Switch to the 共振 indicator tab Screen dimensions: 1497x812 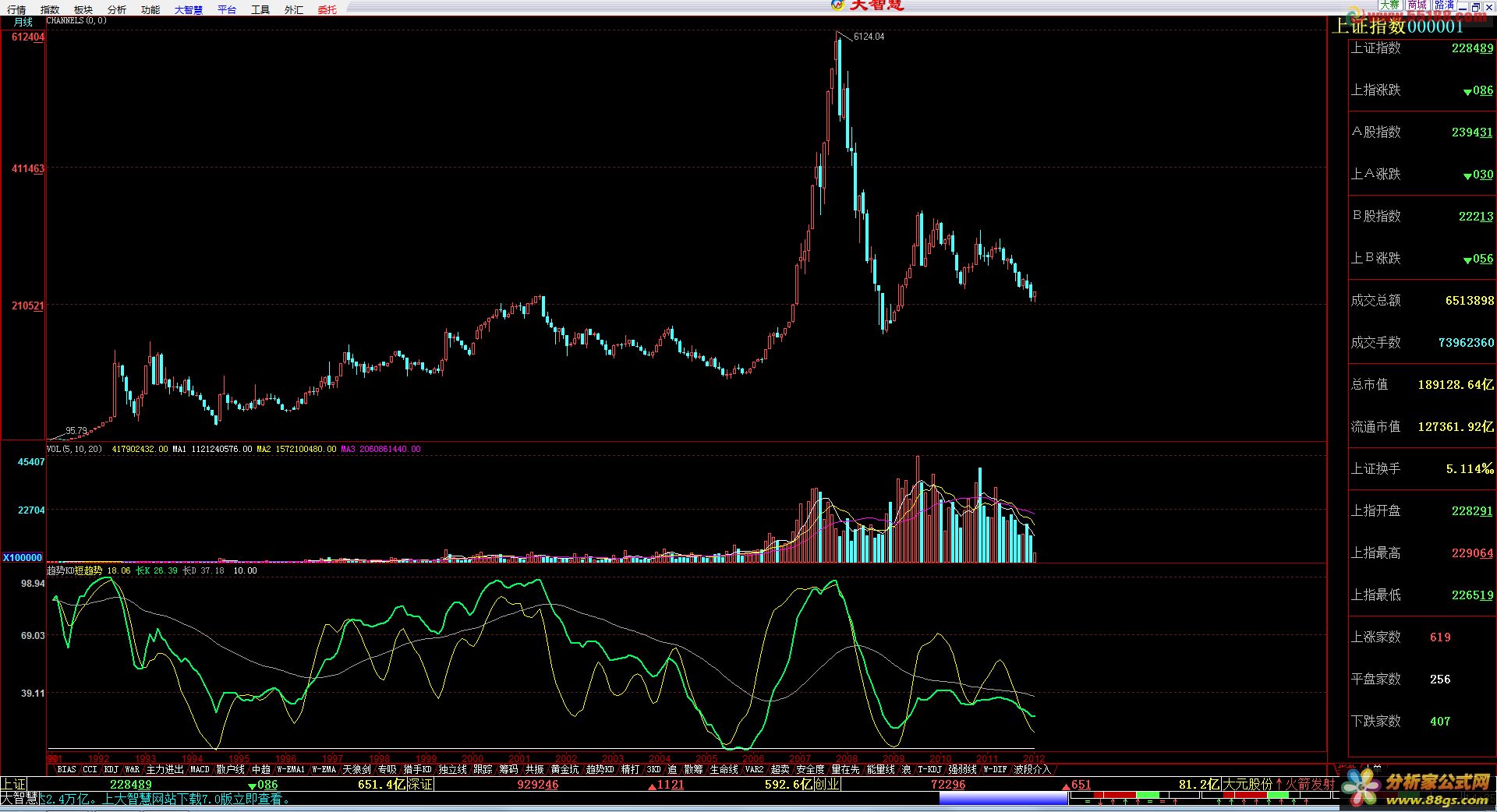pos(534,769)
